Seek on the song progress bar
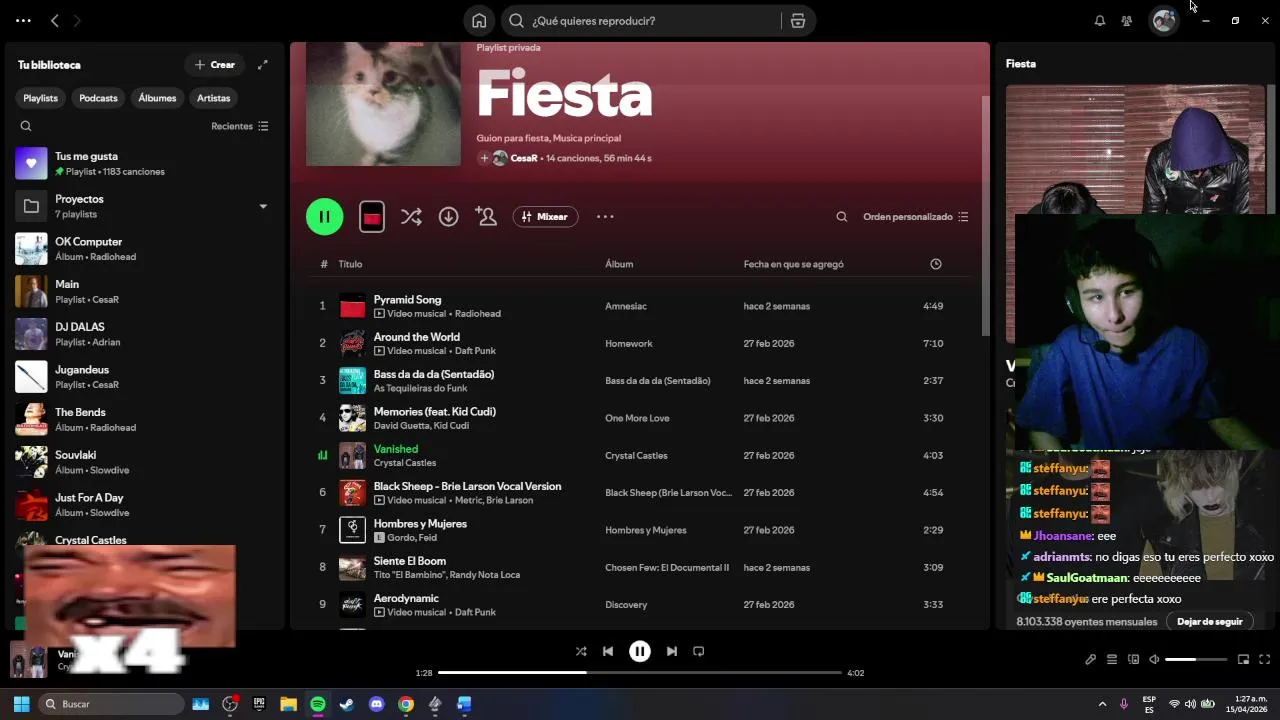 (x=640, y=673)
